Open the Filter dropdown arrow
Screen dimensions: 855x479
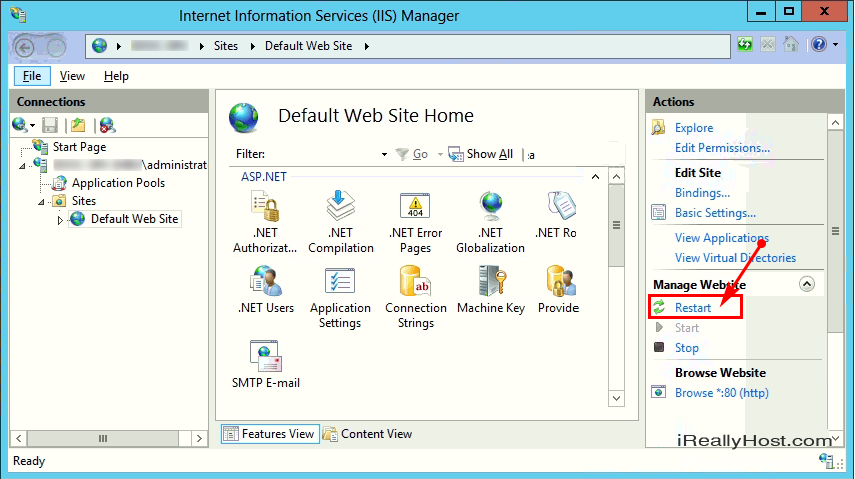384,154
